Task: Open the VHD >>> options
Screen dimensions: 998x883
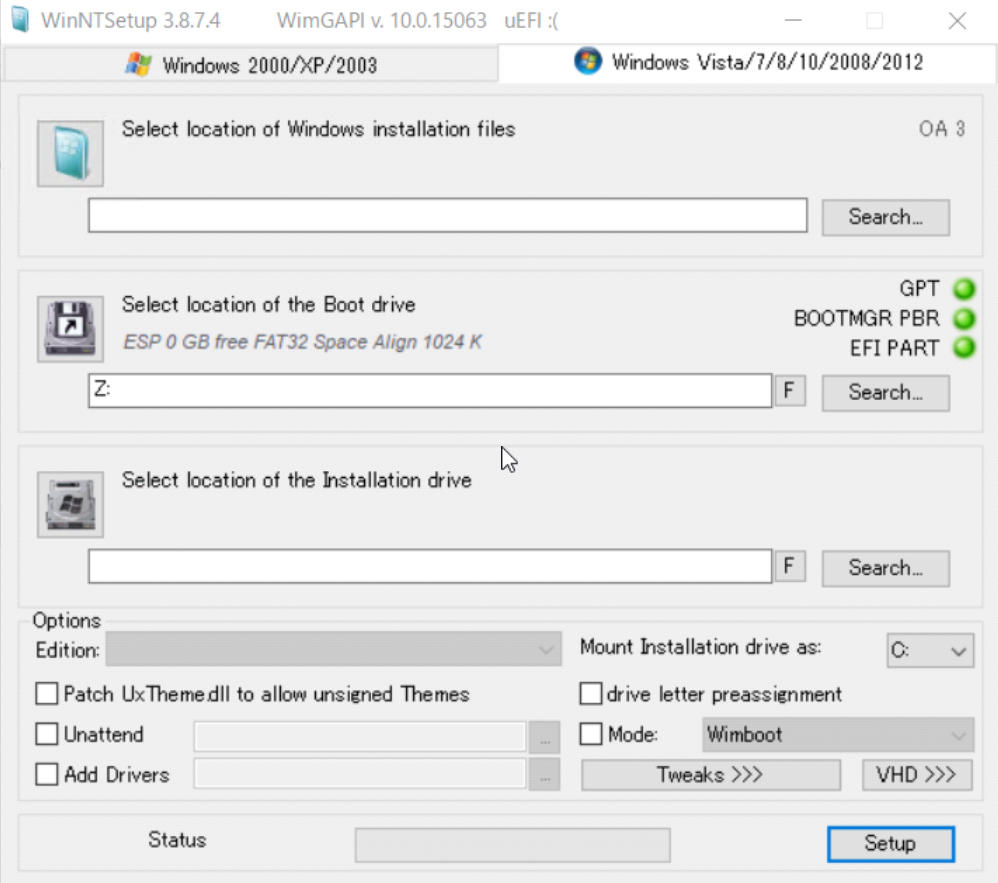Action: (917, 775)
